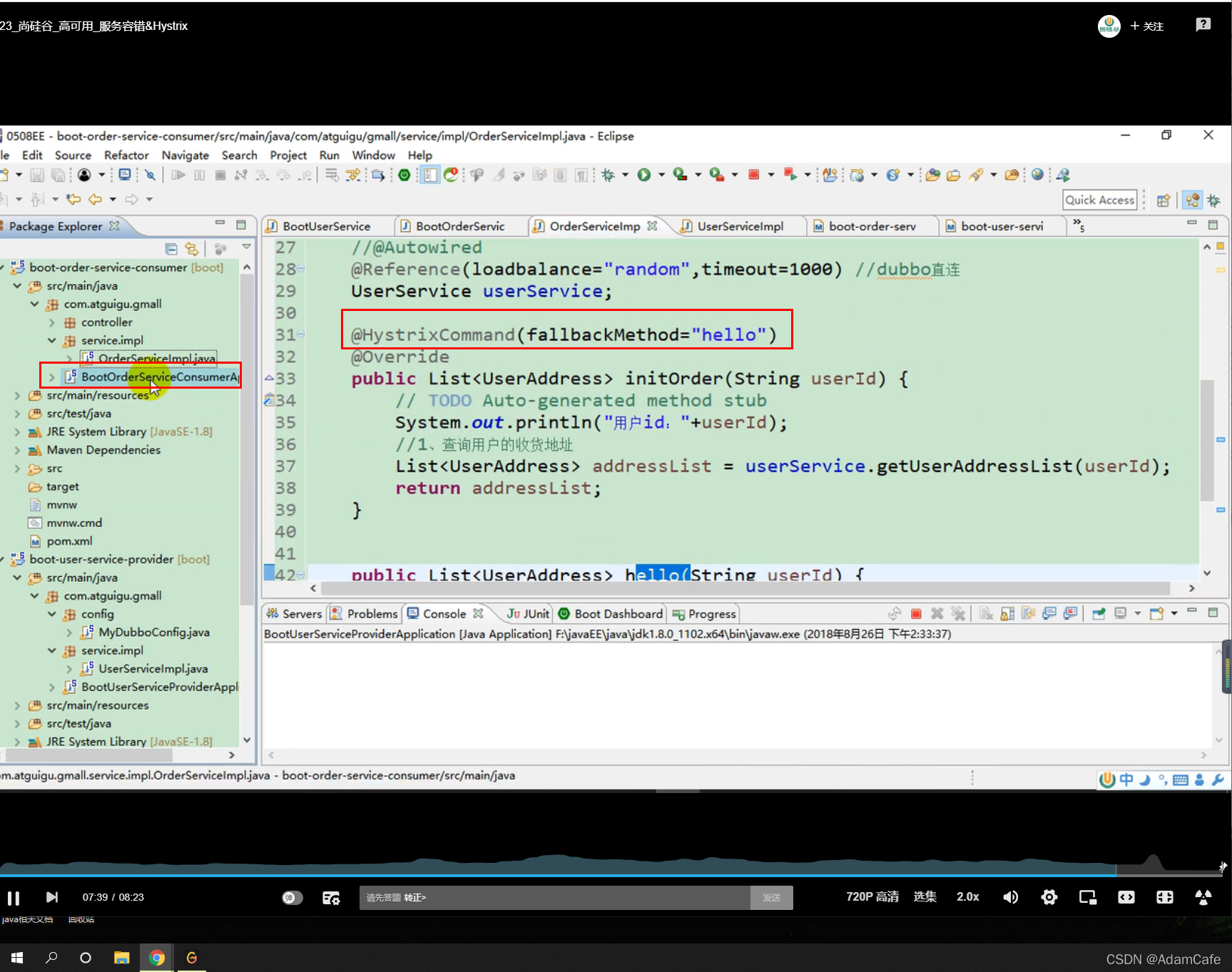1232x972 pixels.
Task: Click the Back navigation arrow icon
Action: (95, 199)
